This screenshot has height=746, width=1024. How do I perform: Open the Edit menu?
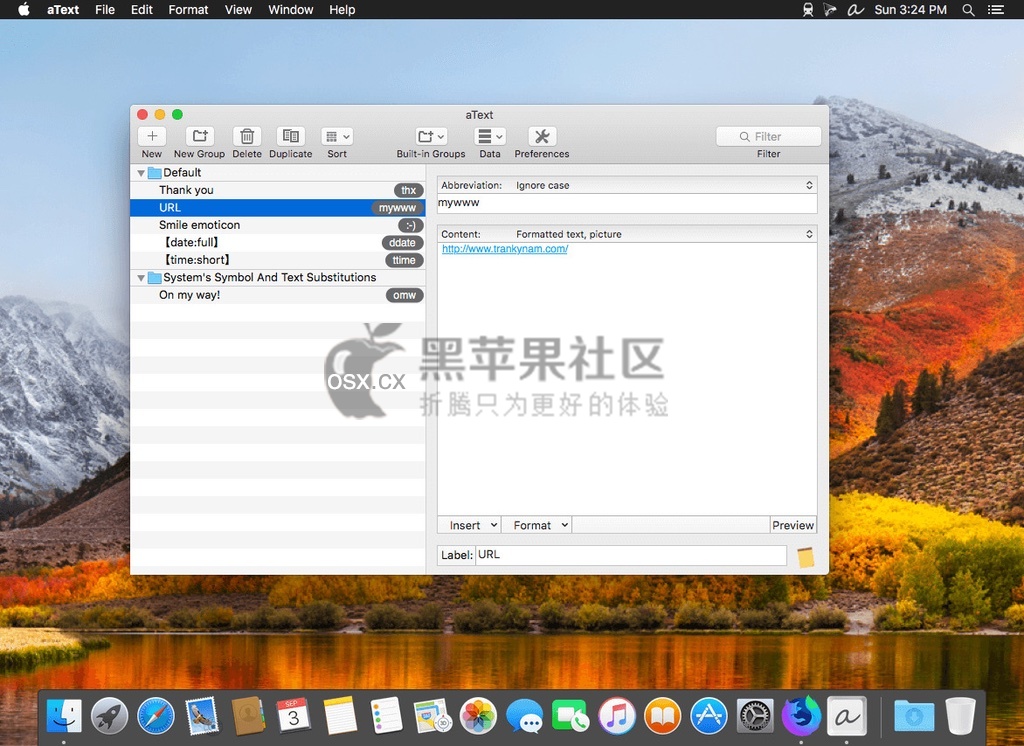pos(142,10)
